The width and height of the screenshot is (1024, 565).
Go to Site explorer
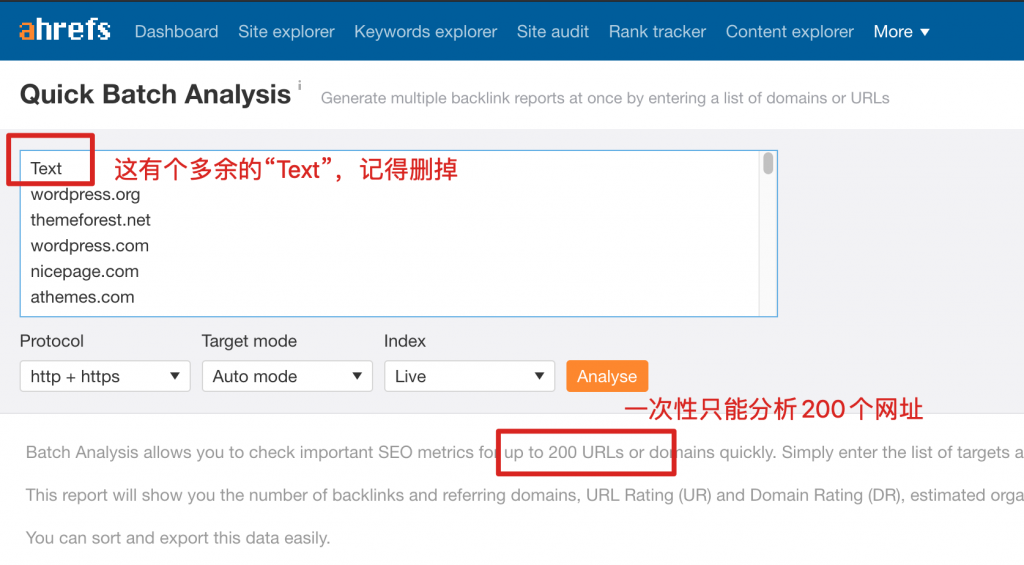(286, 31)
